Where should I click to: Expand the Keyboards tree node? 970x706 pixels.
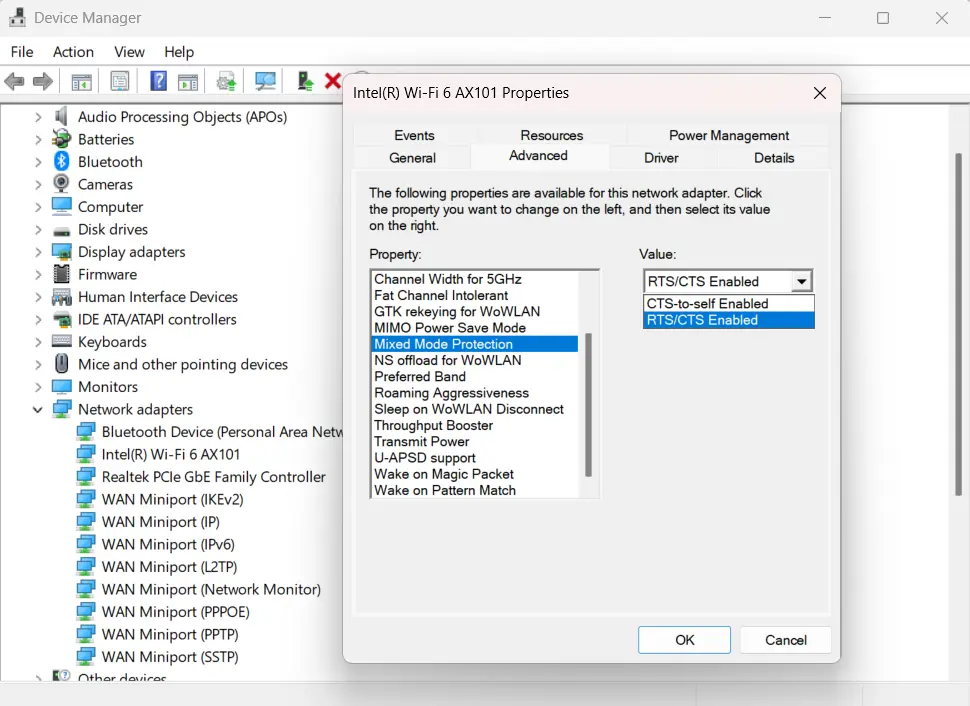coord(38,342)
